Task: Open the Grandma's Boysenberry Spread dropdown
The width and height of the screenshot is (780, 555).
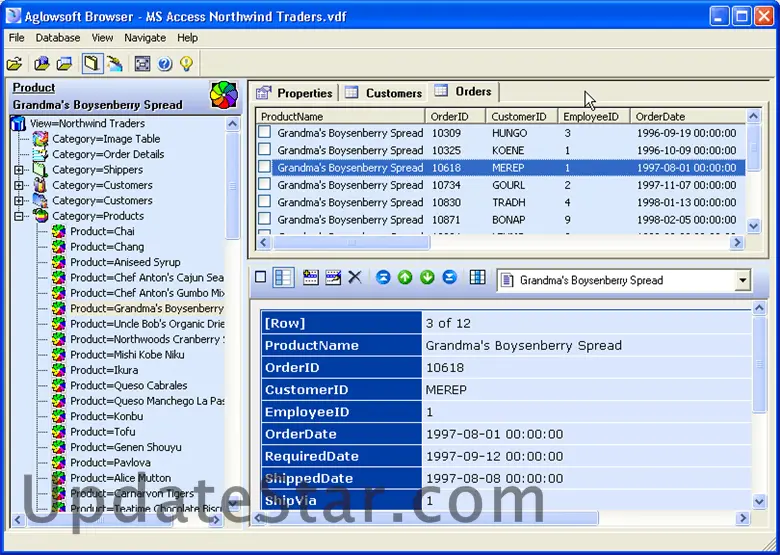Action: [x=742, y=281]
